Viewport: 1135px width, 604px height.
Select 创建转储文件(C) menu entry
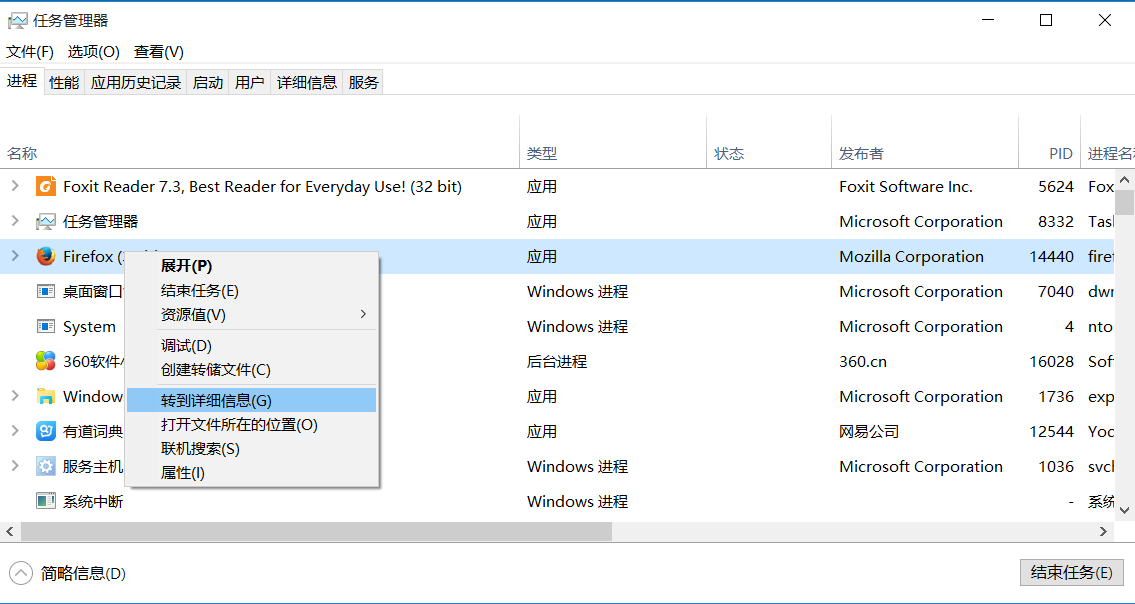251,370
